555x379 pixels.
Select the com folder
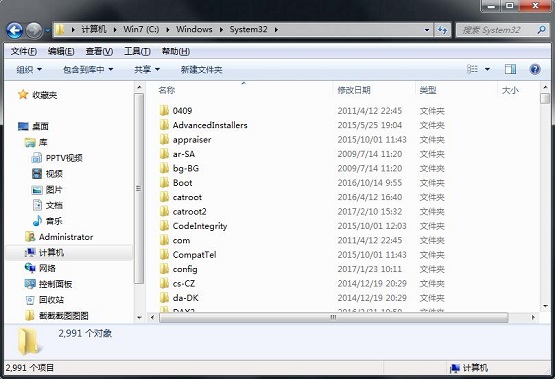point(181,240)
